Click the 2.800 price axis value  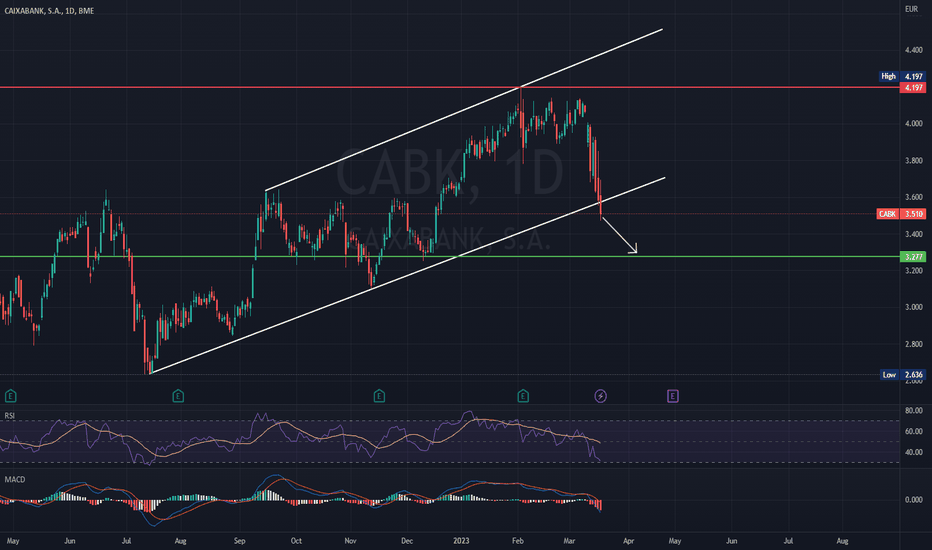pos(914,344)
